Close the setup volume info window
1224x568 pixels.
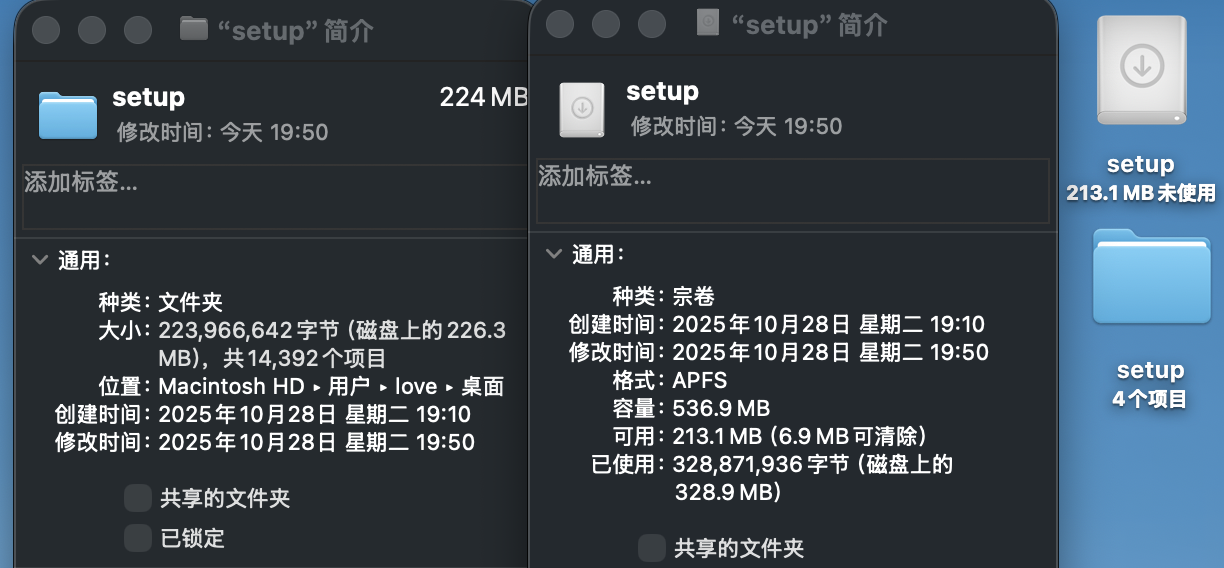point(560,24)
